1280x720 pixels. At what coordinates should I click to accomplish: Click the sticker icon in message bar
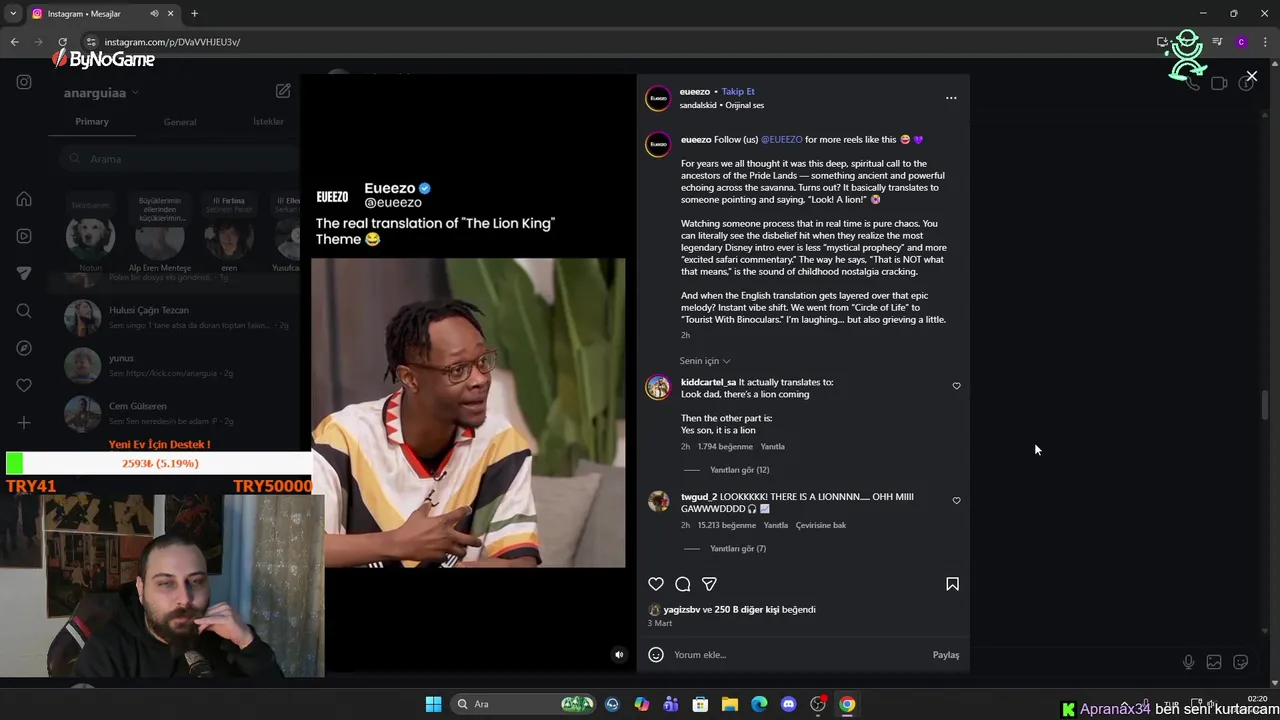[1241, 662]
